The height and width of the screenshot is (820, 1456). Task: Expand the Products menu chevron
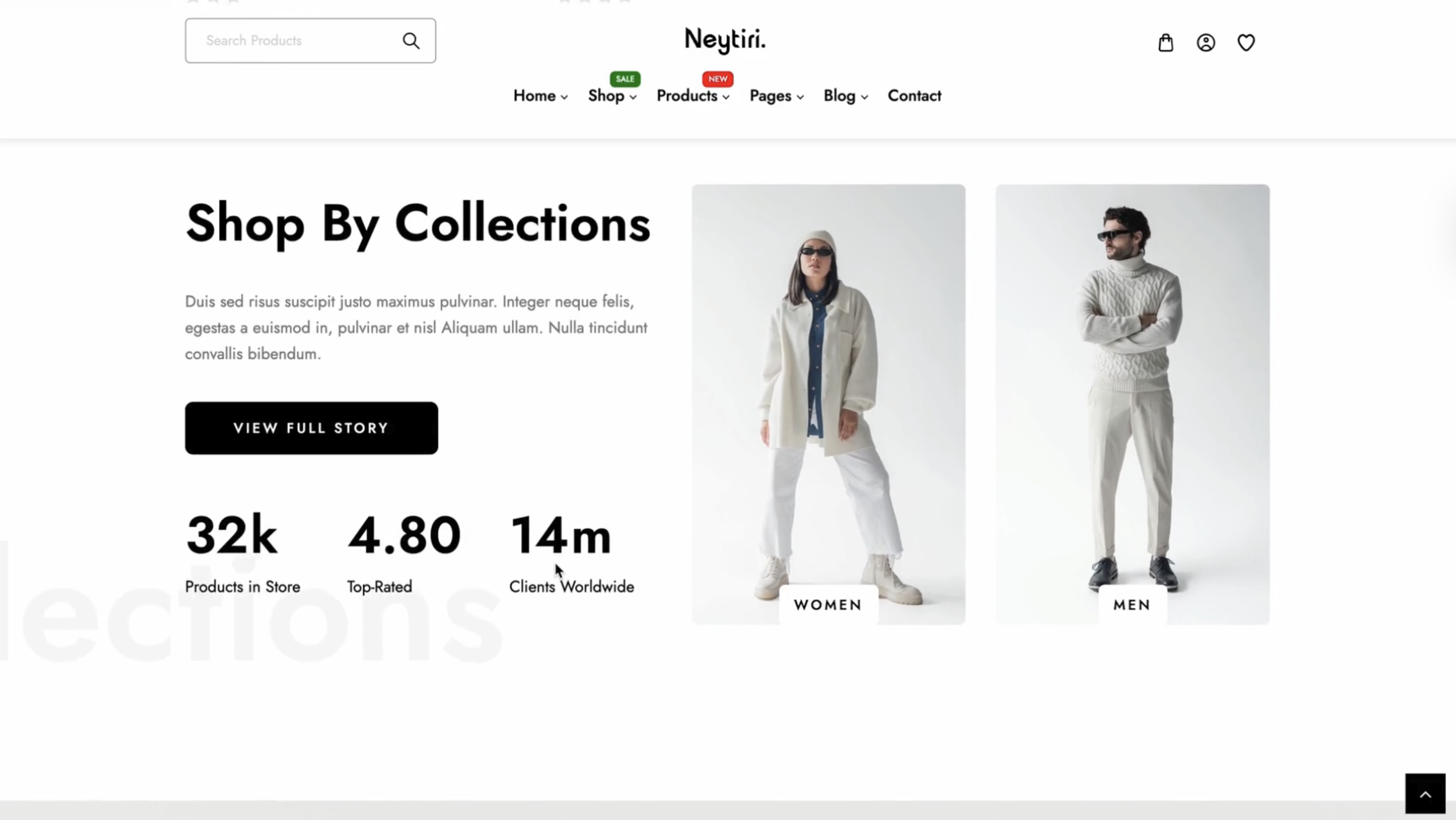pyautogui.click(x=727, y=97)
